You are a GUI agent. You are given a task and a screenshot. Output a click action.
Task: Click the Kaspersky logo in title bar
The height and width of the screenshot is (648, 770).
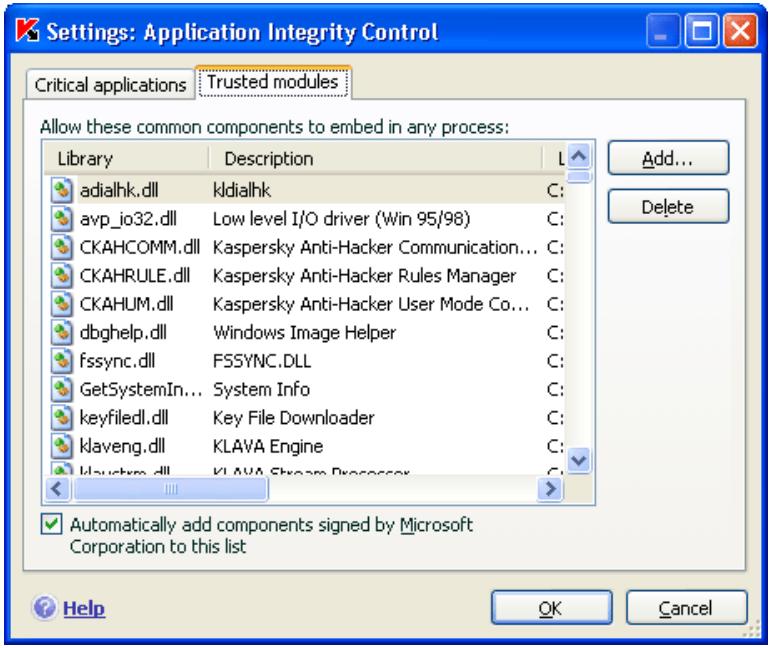coord(28,31)
